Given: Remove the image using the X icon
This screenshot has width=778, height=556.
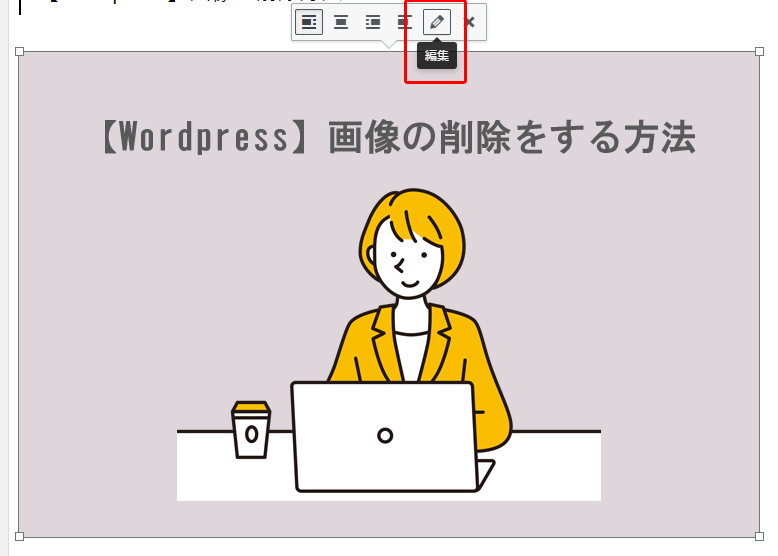Looking at the screenshot, I should coord(469,22).
